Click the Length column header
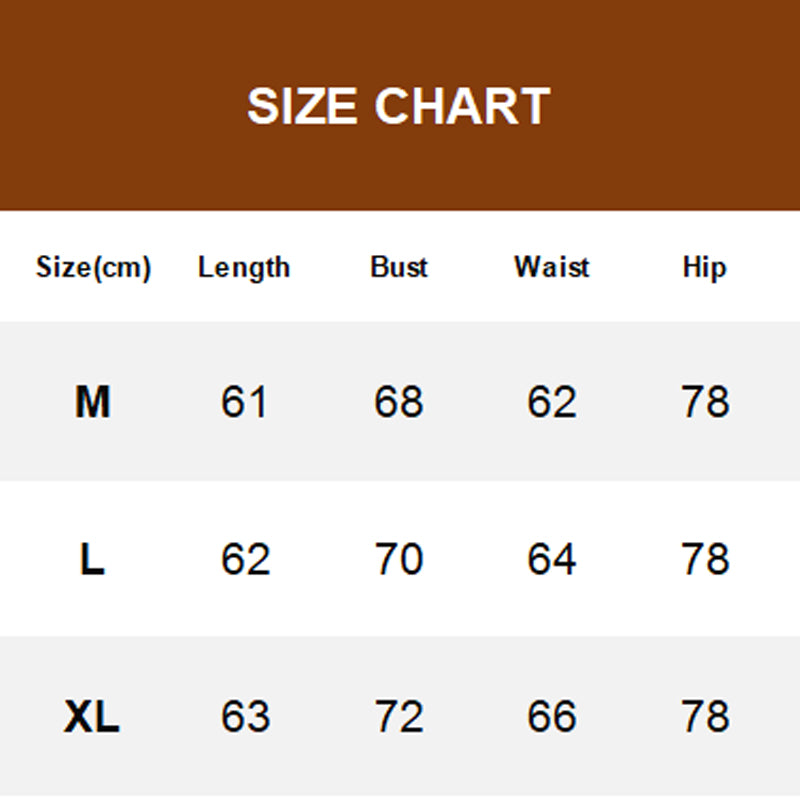 click(x=244, y=268)
